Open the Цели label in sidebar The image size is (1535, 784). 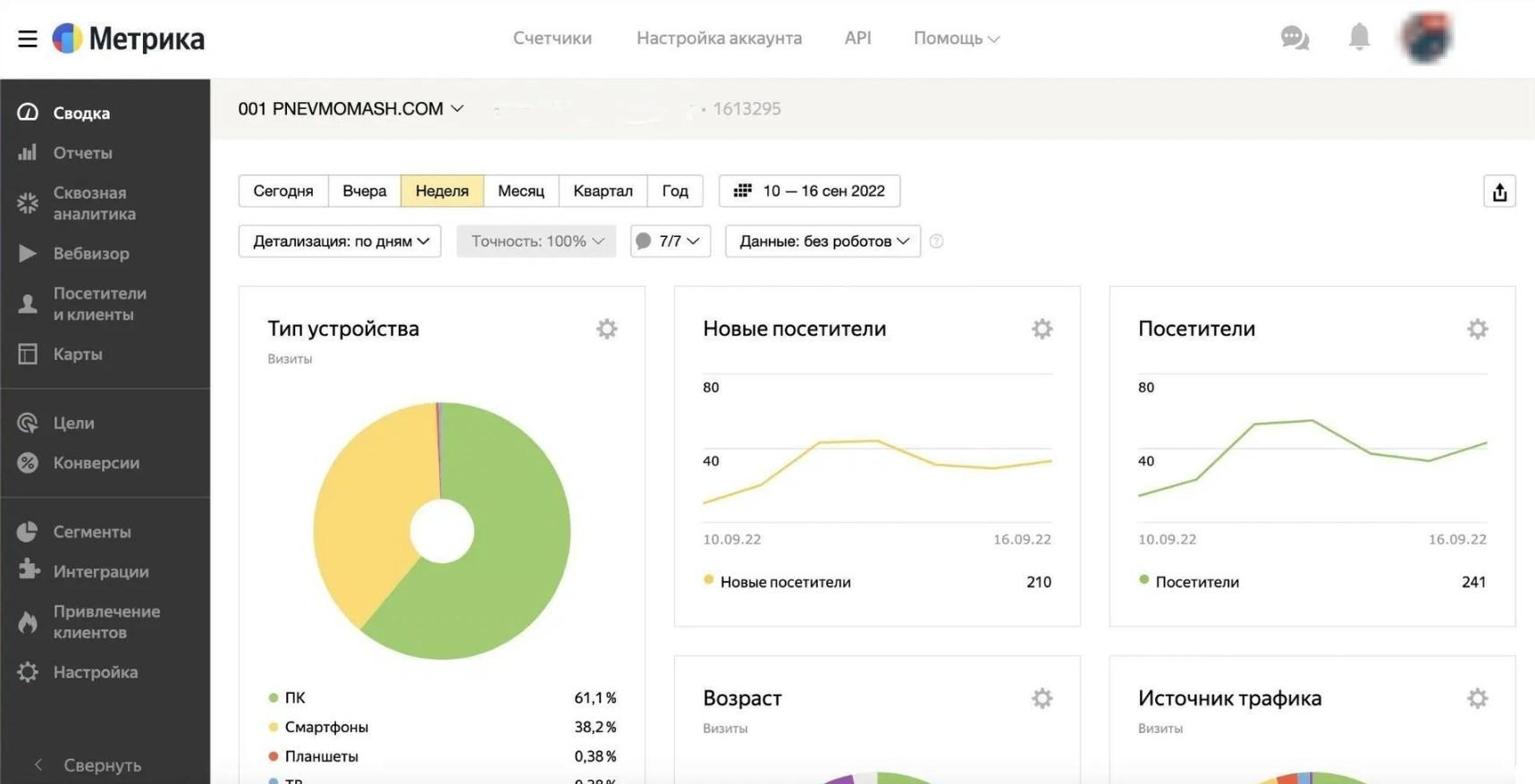(x=74, y=423)
